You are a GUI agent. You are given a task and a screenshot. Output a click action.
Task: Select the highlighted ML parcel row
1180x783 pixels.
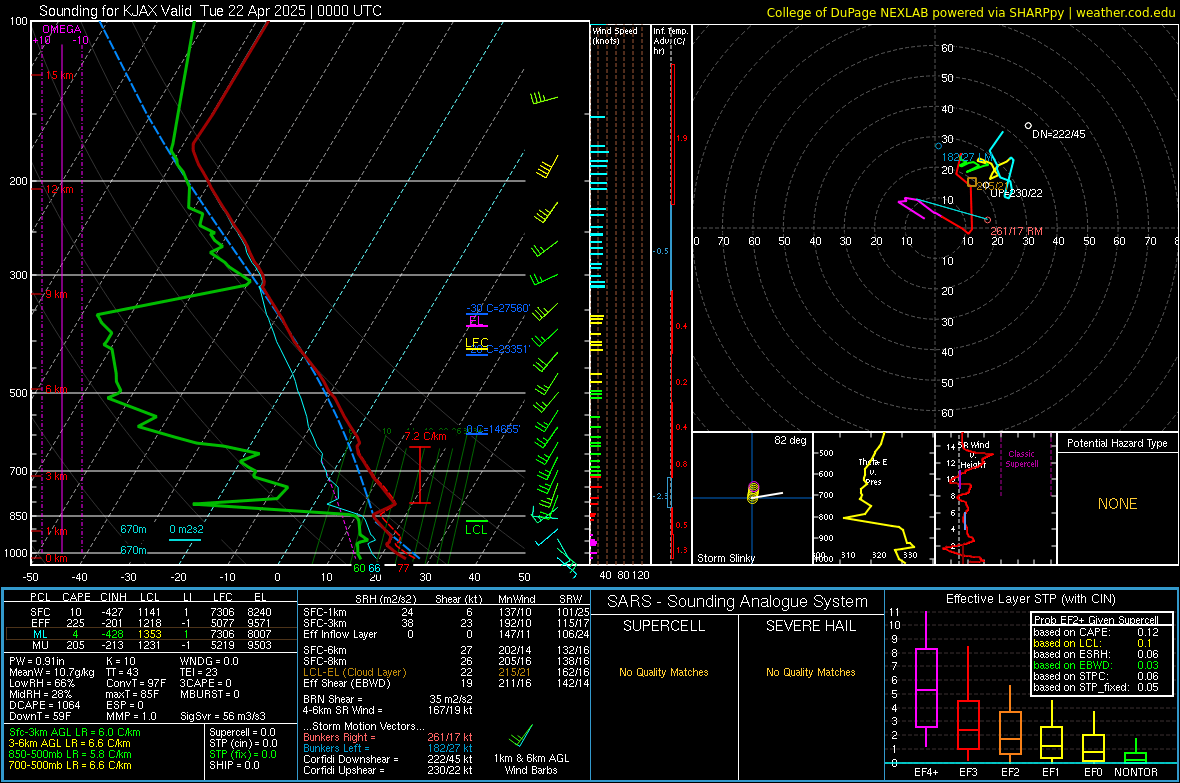click(149, 634)
